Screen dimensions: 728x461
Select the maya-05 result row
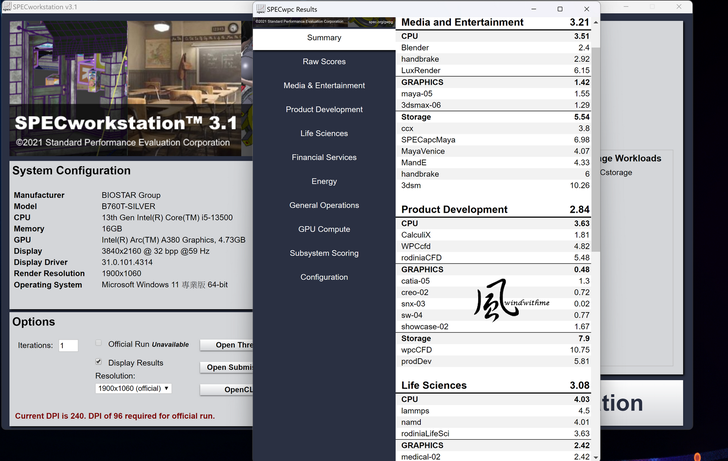(x=495, y=93)
